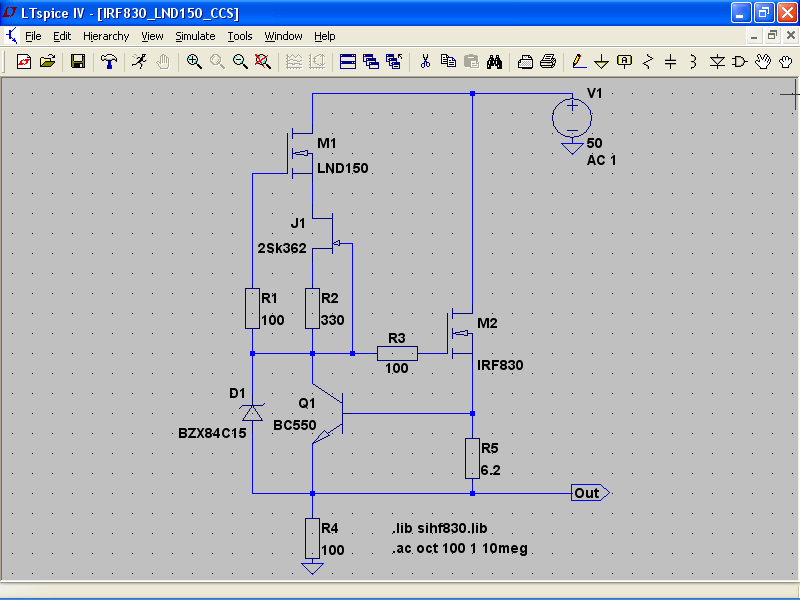Select the Zoom Out magnifier tool

(240, 62)
